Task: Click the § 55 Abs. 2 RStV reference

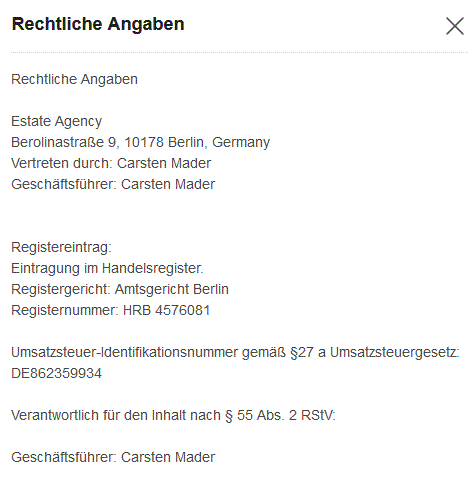Action: (x=280, y=415)
